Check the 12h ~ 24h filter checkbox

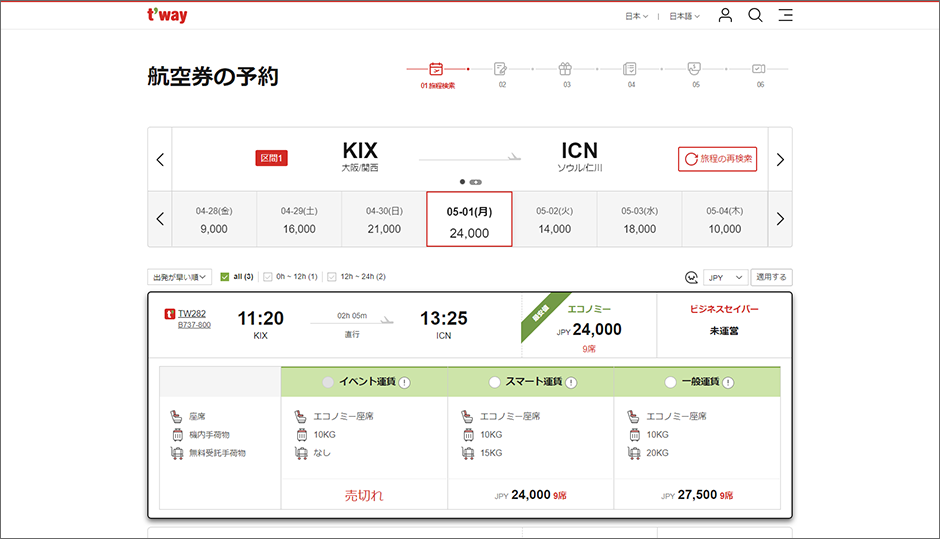tap(332, 277)
